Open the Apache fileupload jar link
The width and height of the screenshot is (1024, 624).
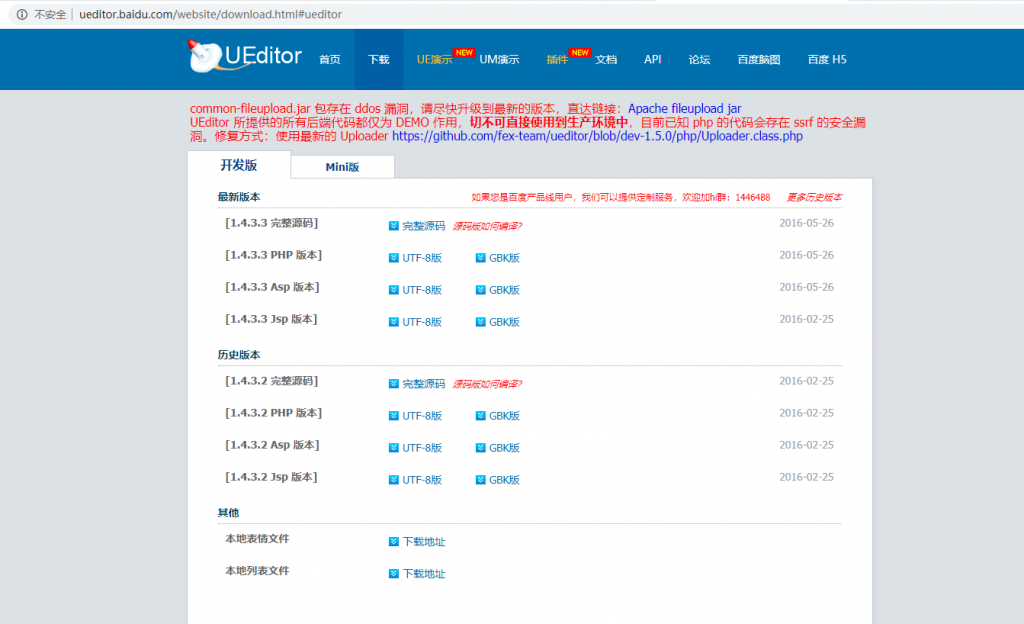[x=684, y=108]
